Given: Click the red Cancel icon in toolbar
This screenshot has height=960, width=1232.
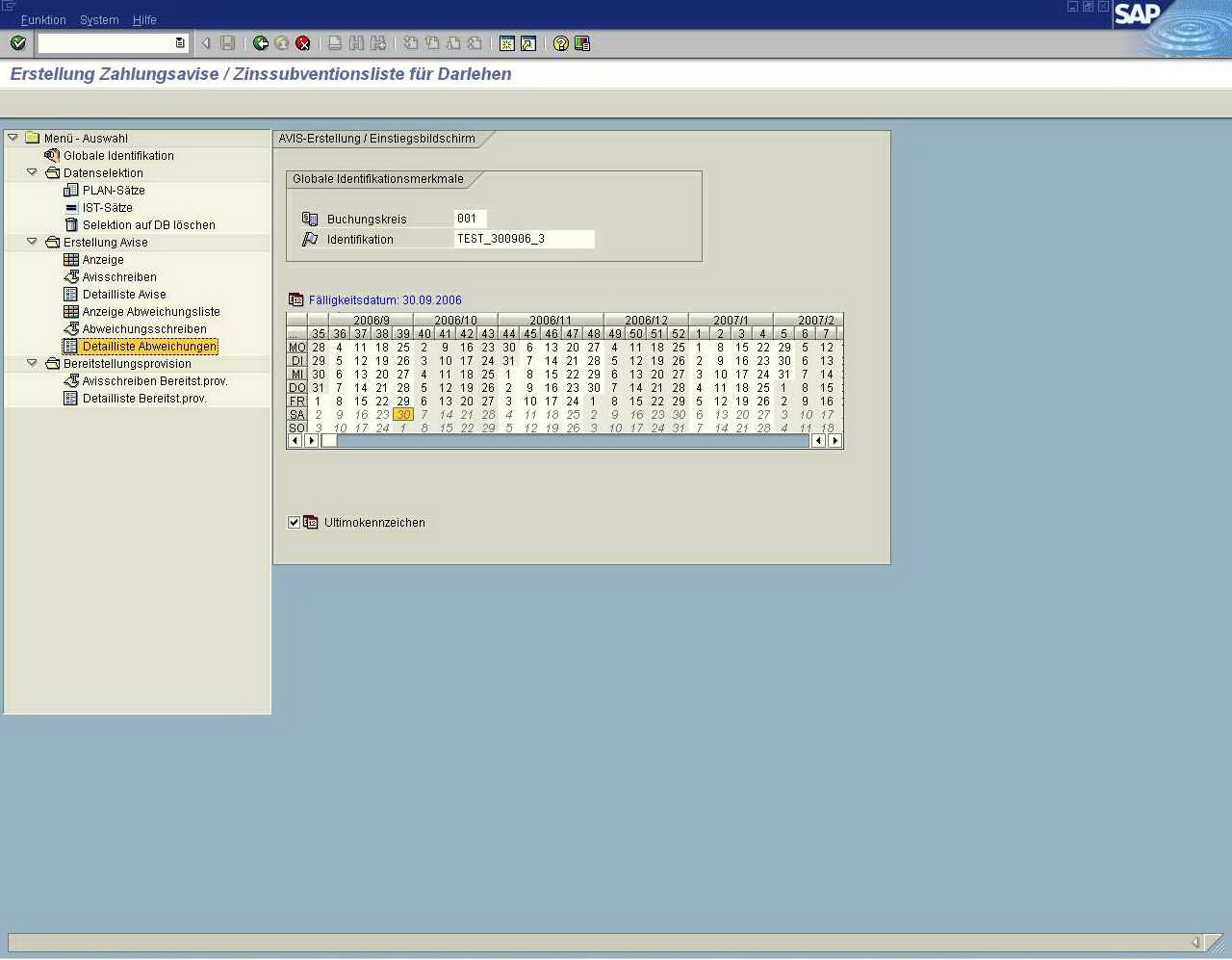Looking at the screenshot, I should [x=303, y=43].
